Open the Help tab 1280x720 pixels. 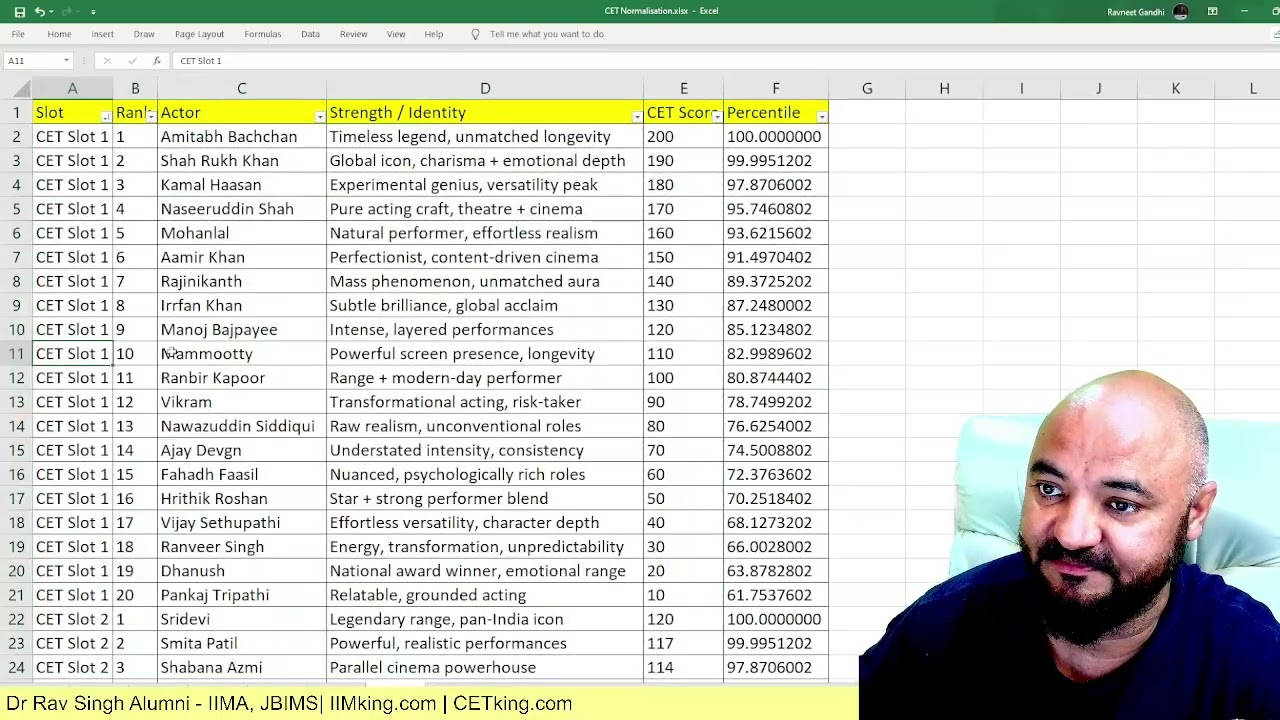(433, 34)
